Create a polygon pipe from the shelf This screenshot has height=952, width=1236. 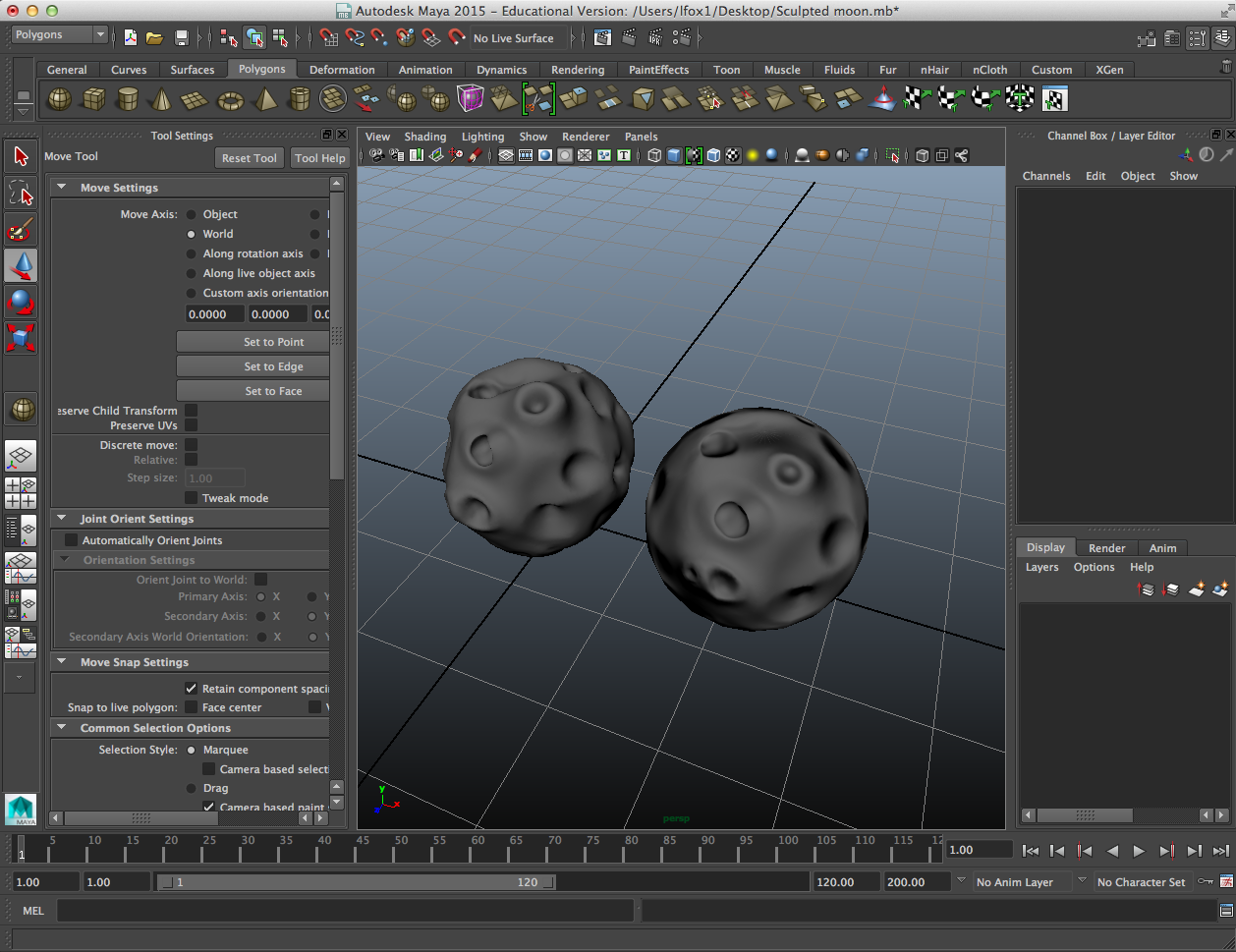(299, 99)
